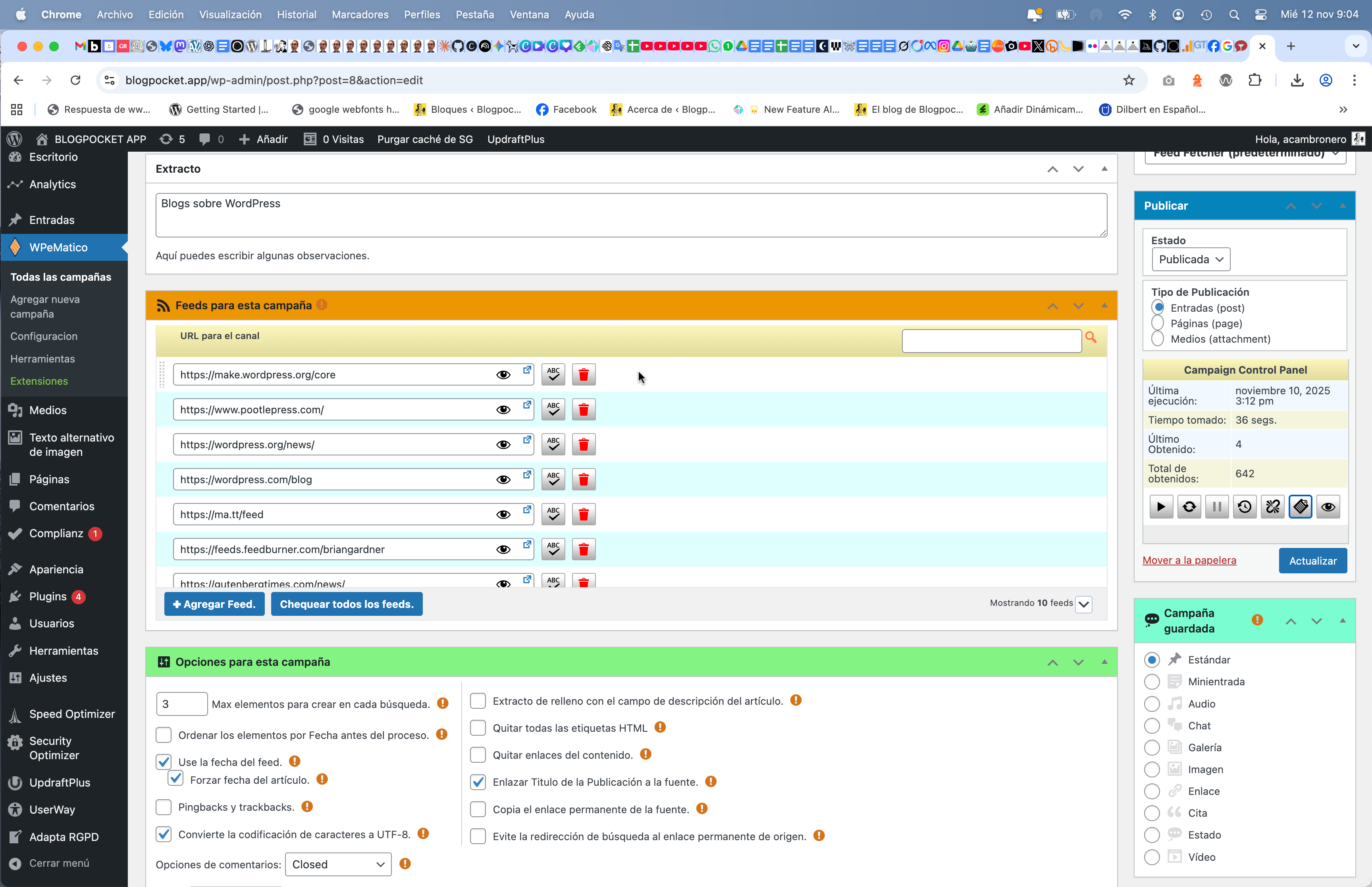Preview the make.wordpress.org/core feed eye icon
The height and width of the screenshot is (887, 1372).
point(503,375)
